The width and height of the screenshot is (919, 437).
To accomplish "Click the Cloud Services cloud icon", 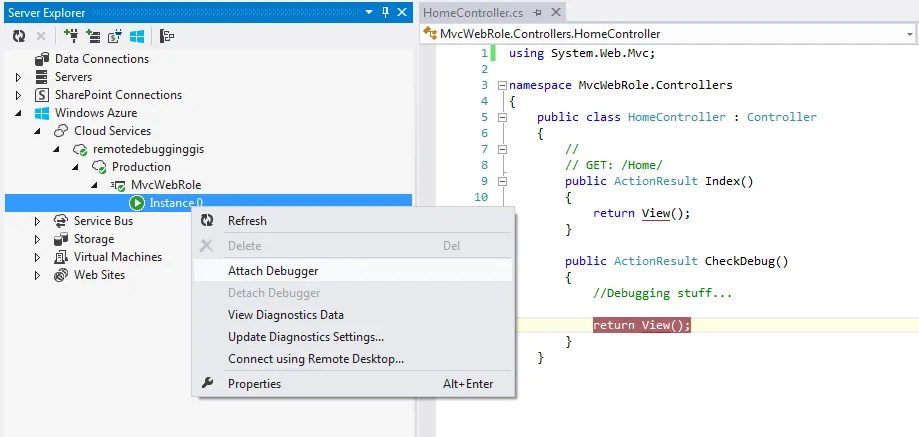I will coord(61,131).
